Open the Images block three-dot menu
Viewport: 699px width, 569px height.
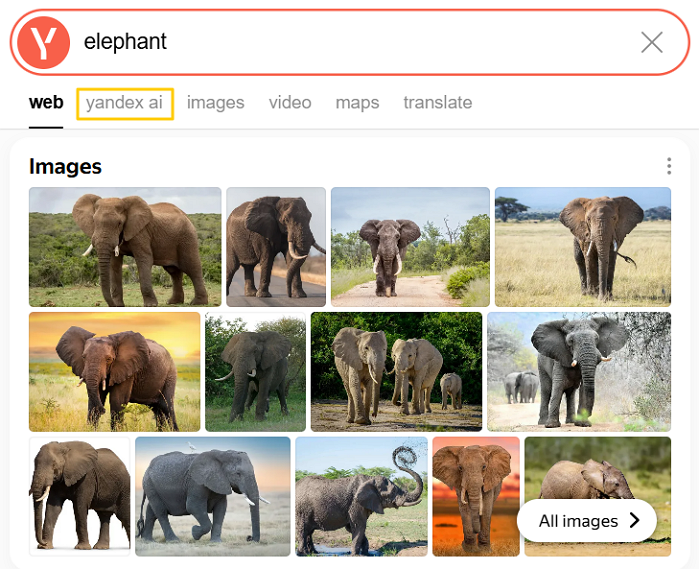pyautogui.click(x=669, y=166)
